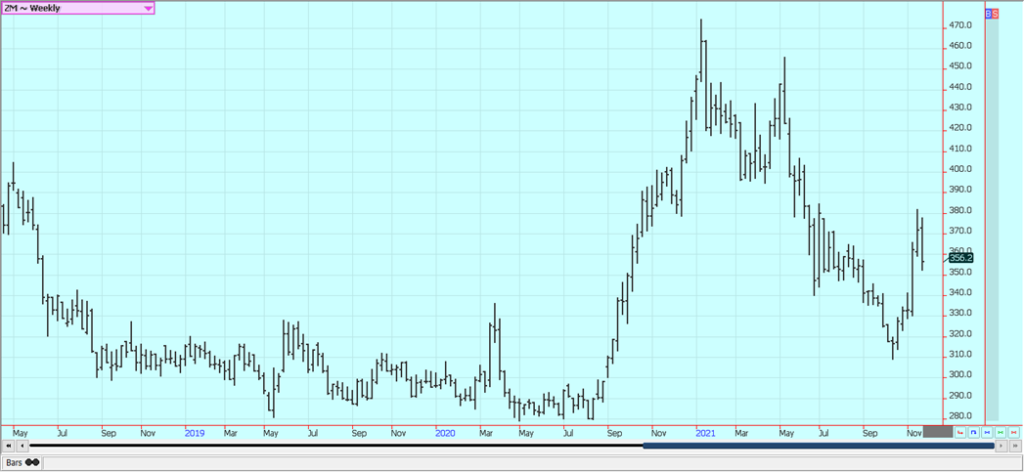
Task: Click the 440.0 price axis label
Action: point(963,87)
